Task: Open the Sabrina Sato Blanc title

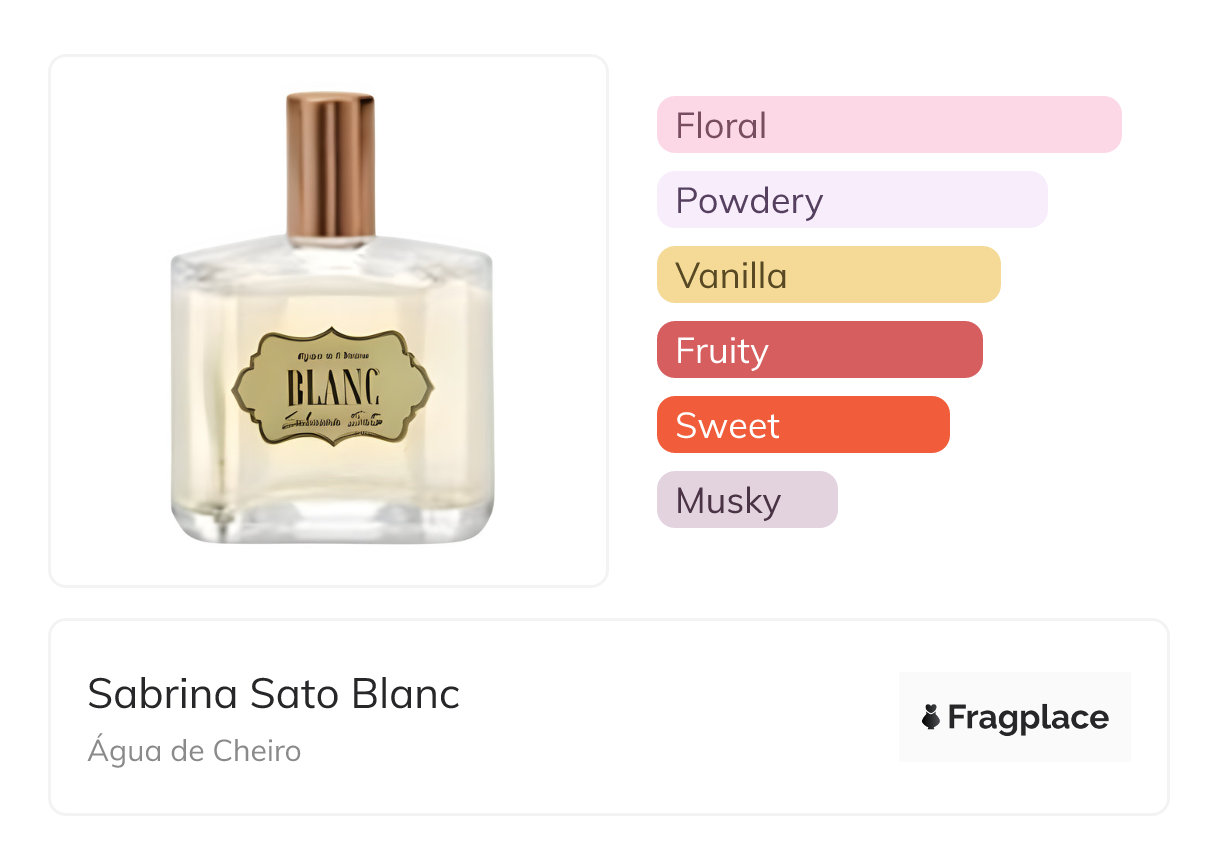Action: click(273, 694)
